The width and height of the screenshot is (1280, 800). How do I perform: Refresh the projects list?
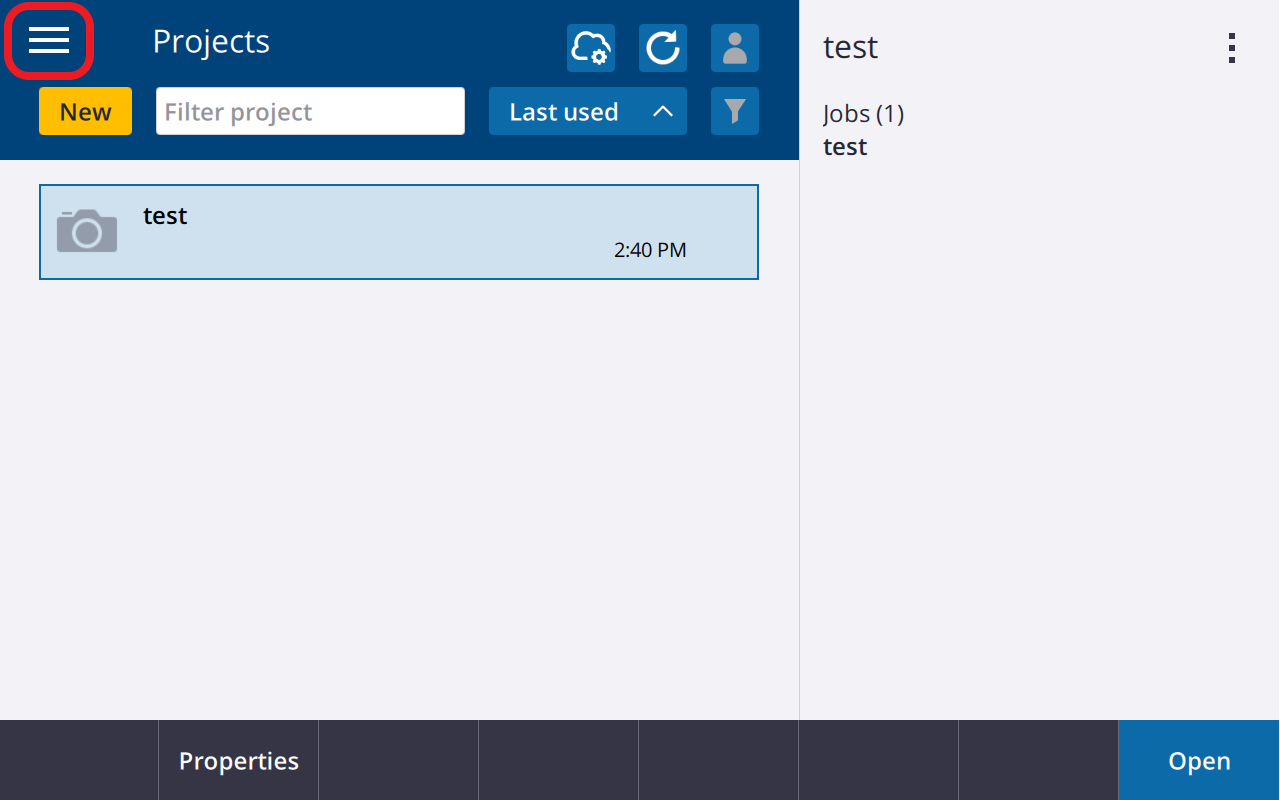point(663,48)
